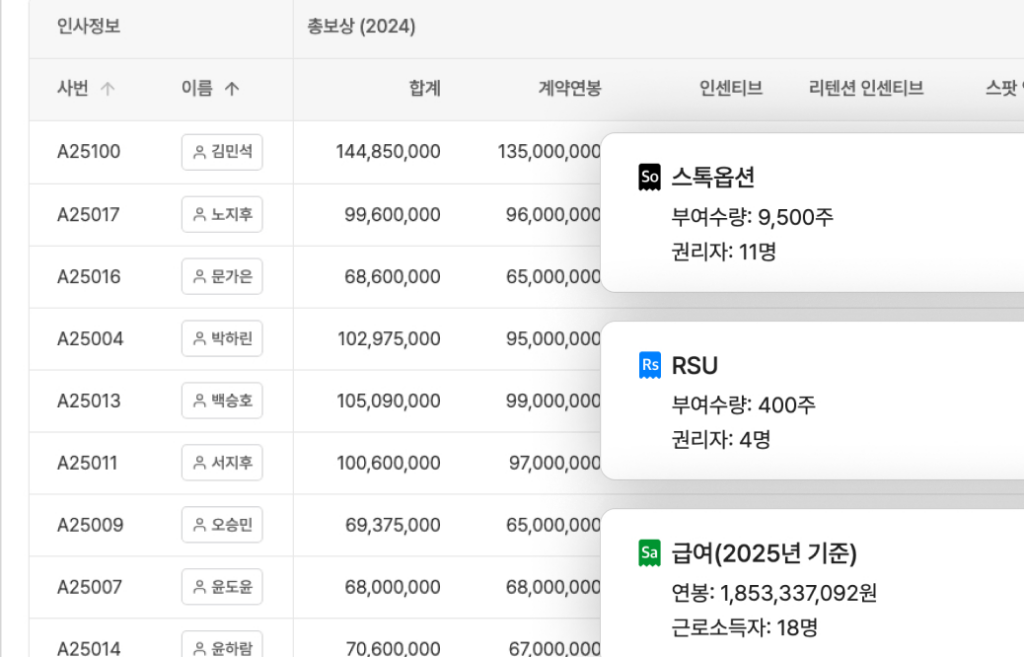Select the 문가은 employee tag
The width and height of the screenshot is (1024, 657).
click(x=222, y=277)
